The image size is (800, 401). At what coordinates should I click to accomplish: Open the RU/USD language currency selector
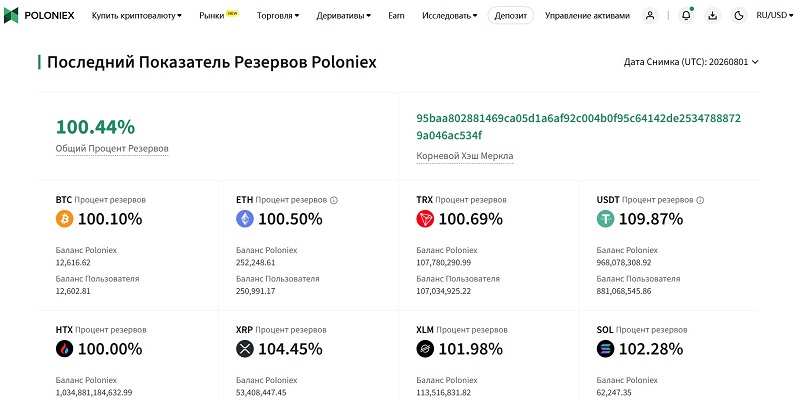774,15
